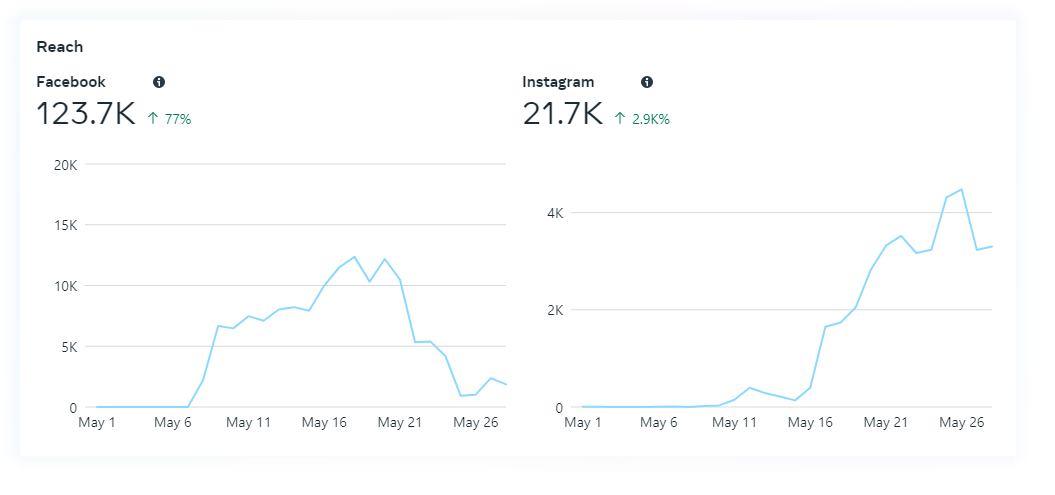Click the highest peak of the Instagram line

(962, 189)
